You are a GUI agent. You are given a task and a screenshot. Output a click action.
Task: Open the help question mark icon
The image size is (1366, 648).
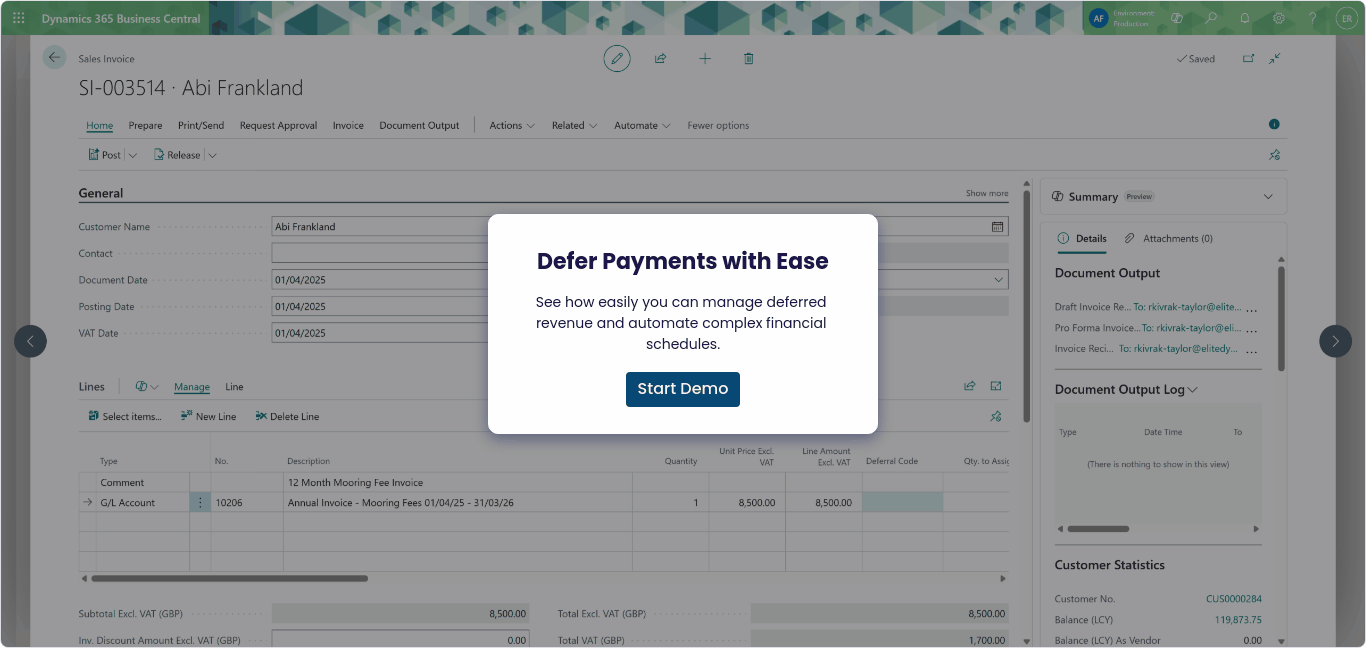(1313, 18)
